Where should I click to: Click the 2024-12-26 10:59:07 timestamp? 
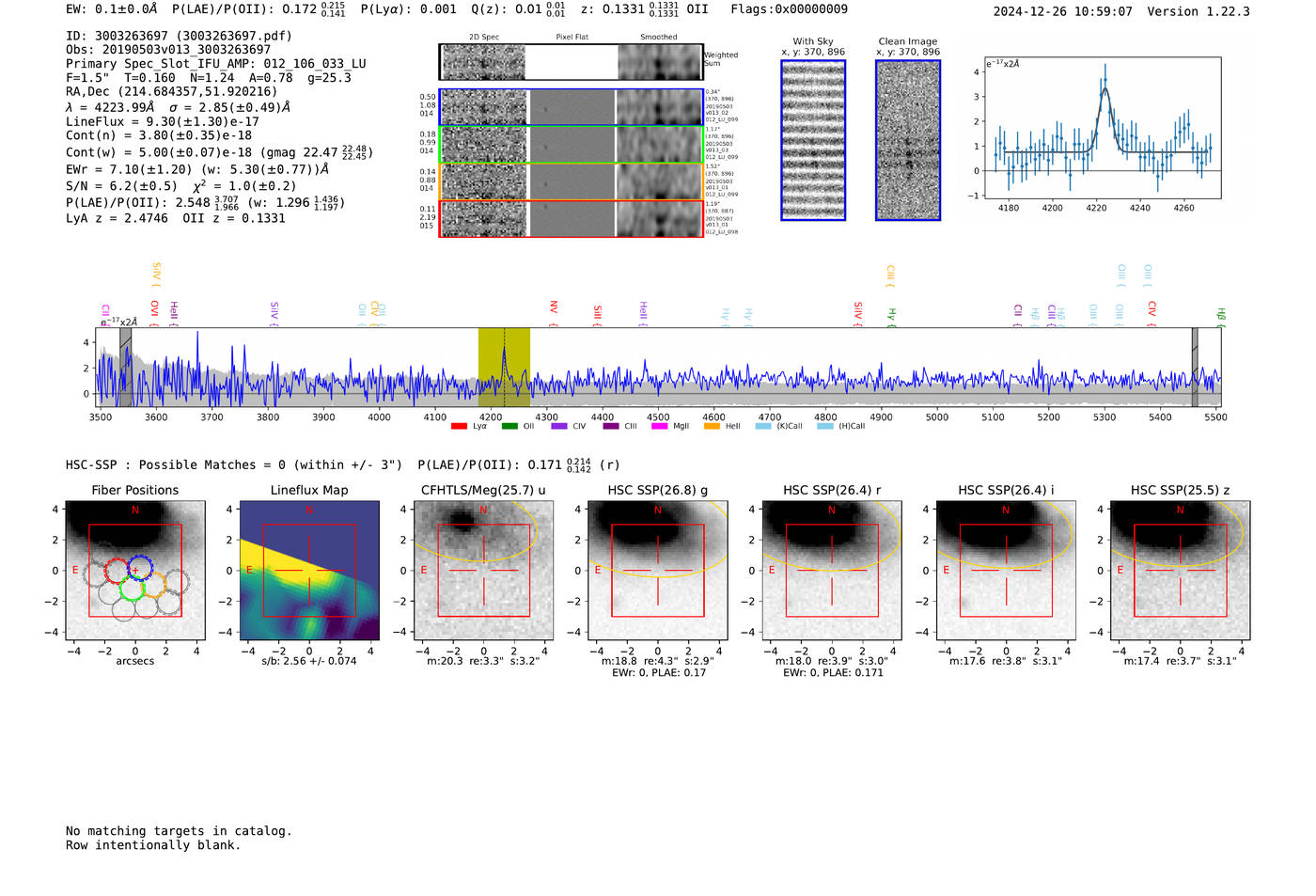1062,11
